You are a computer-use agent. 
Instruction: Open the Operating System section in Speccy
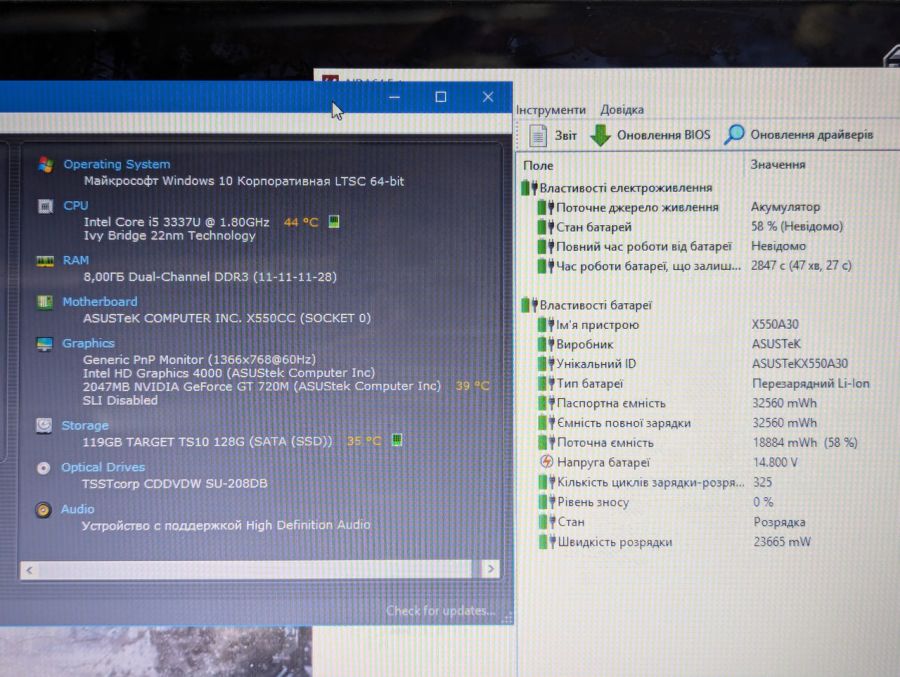tap(117, 164)
